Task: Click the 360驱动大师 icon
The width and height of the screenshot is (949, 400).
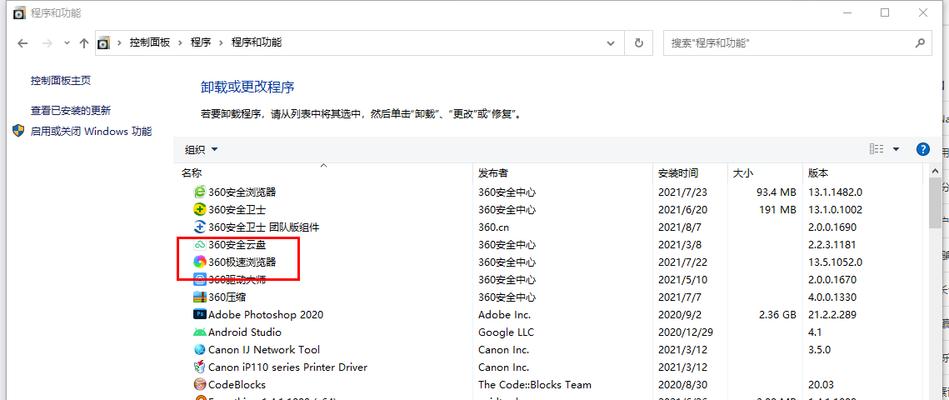Action: tap(200, 280)
